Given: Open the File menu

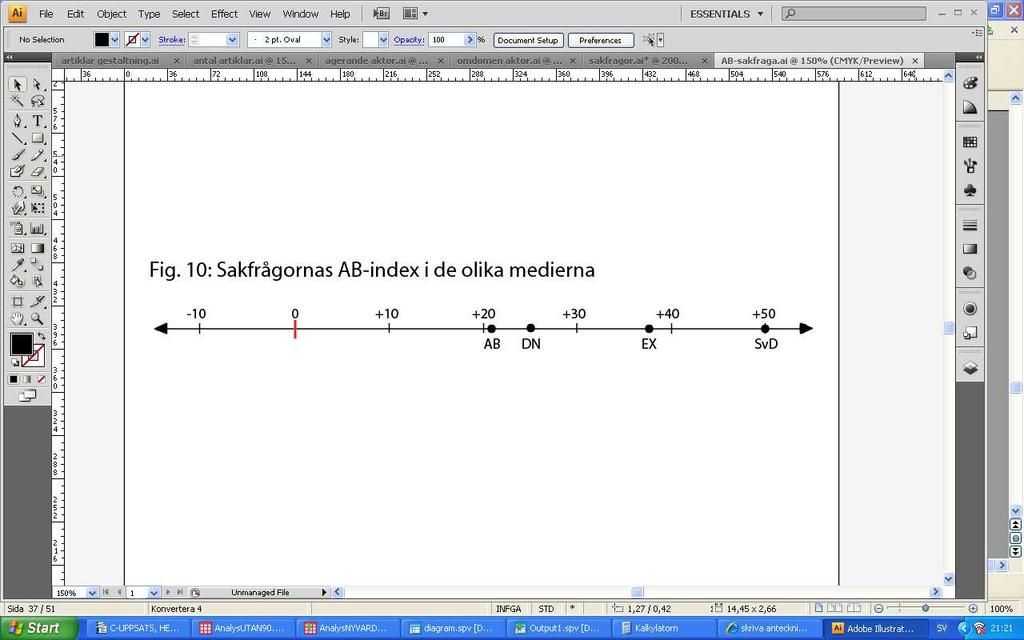Looking at the screenshot, I should 46,14.
